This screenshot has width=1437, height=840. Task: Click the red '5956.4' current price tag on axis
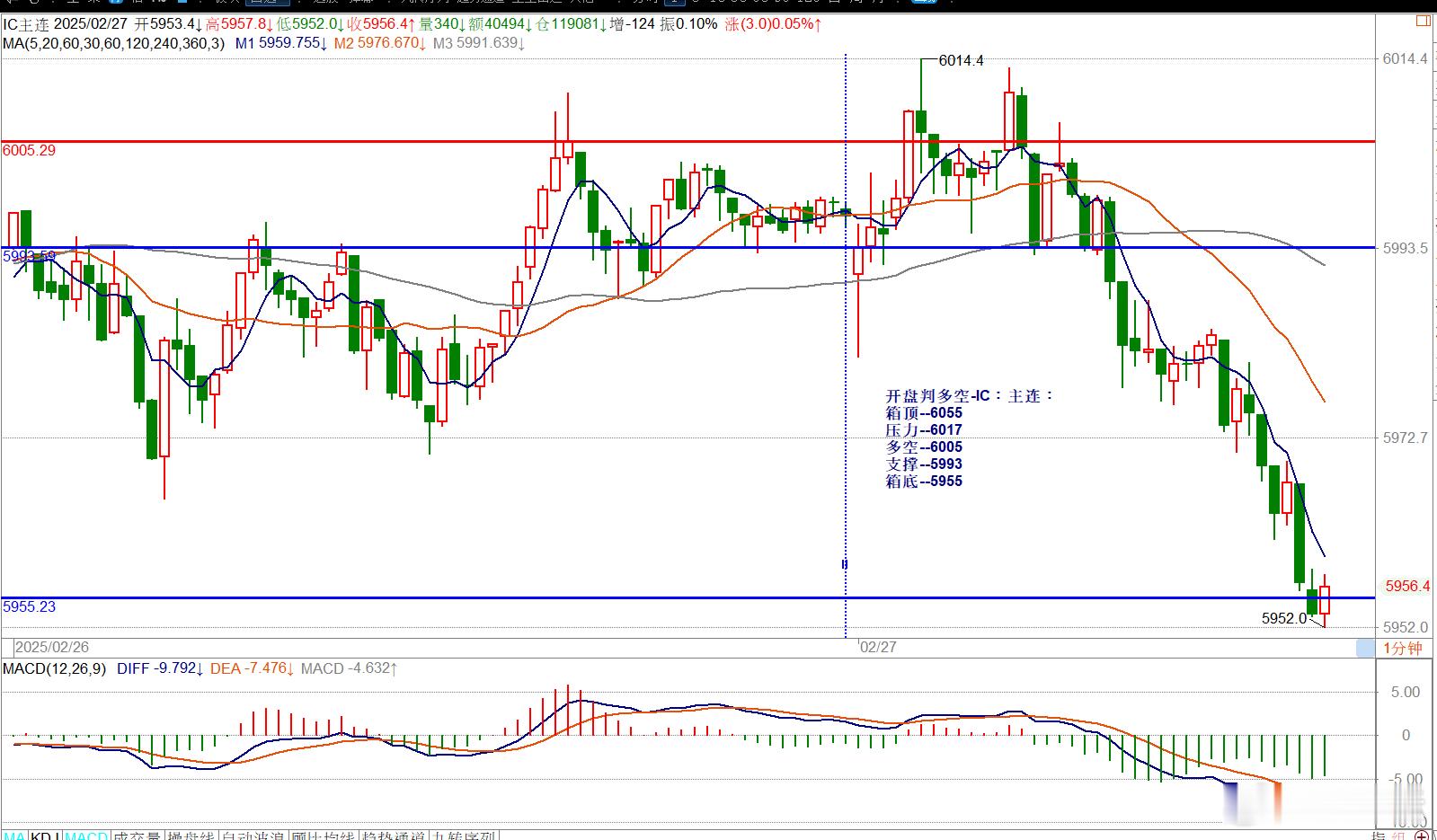coord(1406,586)
